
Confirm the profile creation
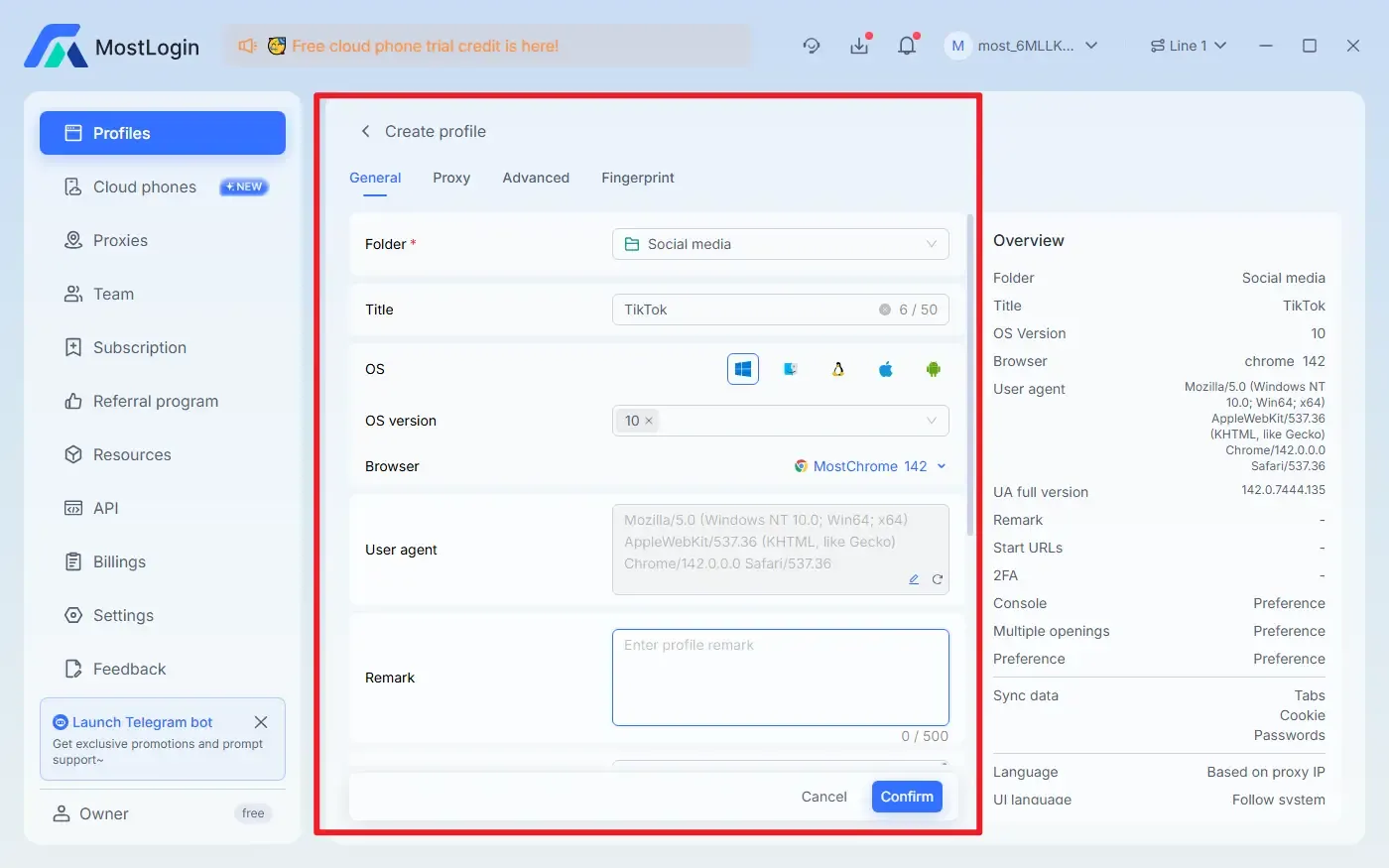906,797
